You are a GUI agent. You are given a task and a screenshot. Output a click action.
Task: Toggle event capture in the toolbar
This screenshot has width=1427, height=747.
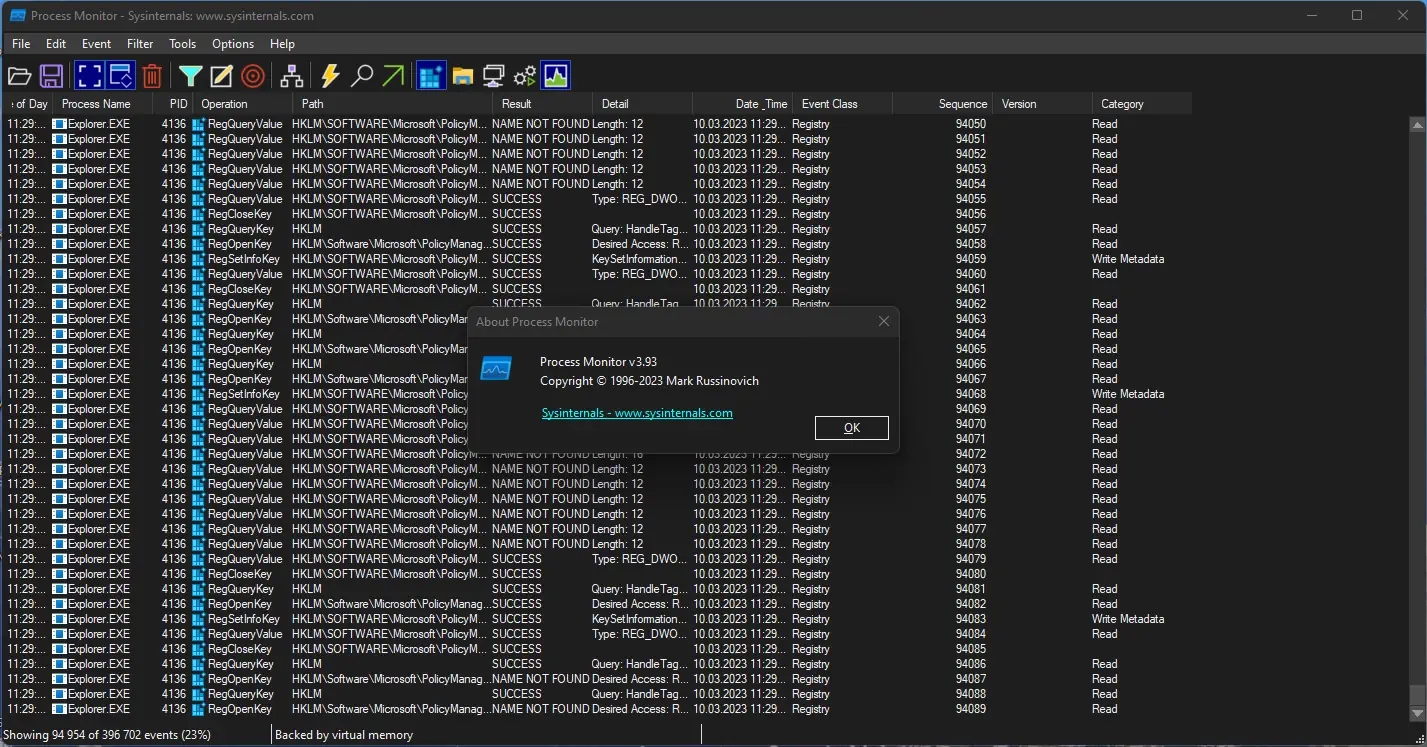click(89, 76)
